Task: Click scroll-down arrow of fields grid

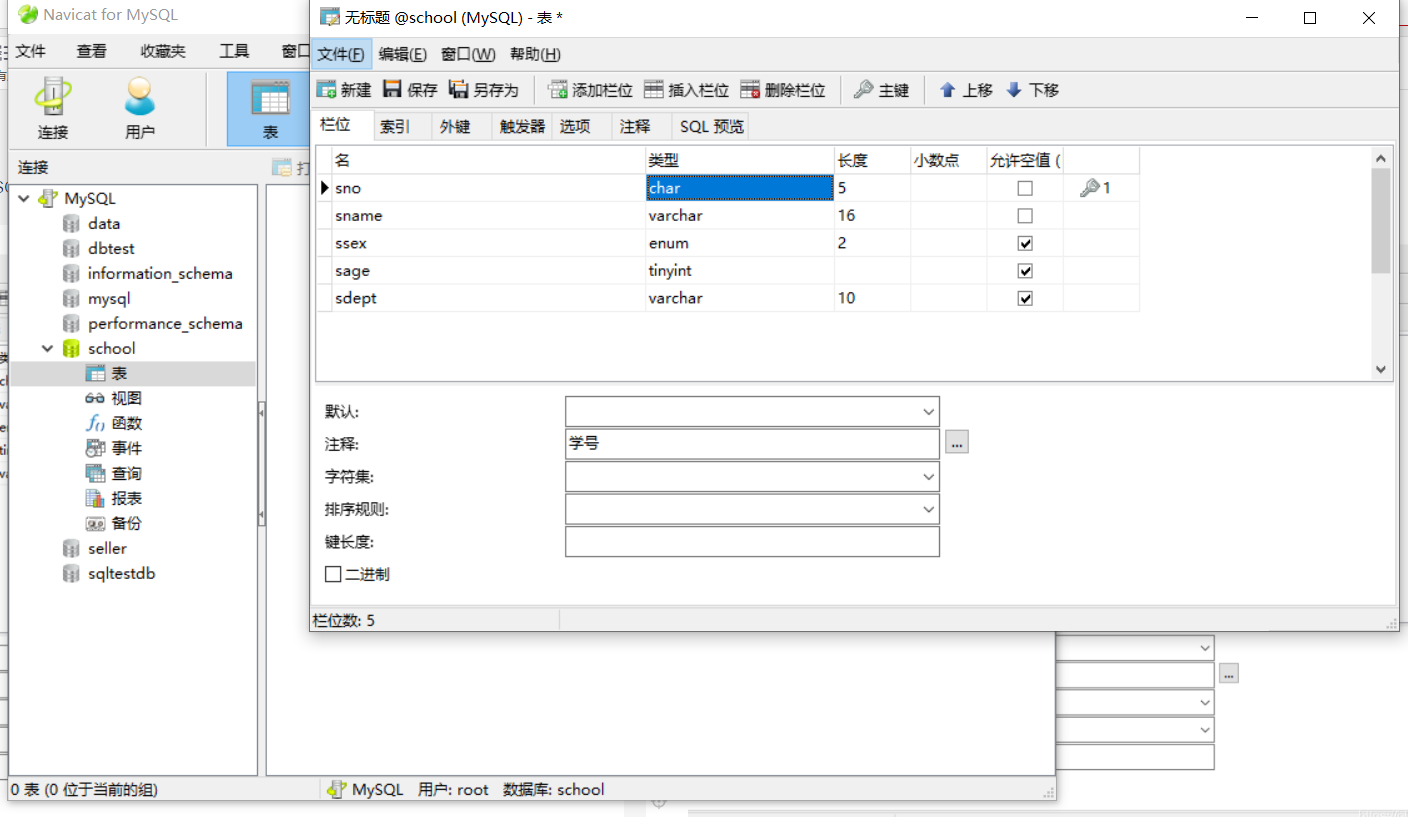Action: click(1381, 369)
